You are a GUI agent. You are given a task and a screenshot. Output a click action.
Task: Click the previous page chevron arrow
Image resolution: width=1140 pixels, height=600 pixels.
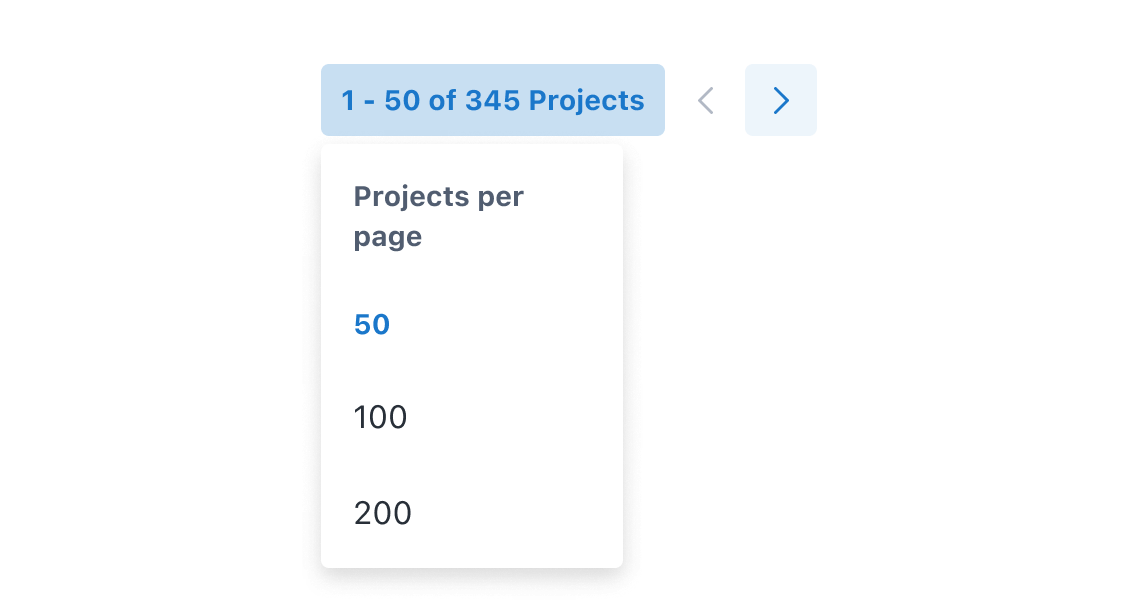coord(706,100)
